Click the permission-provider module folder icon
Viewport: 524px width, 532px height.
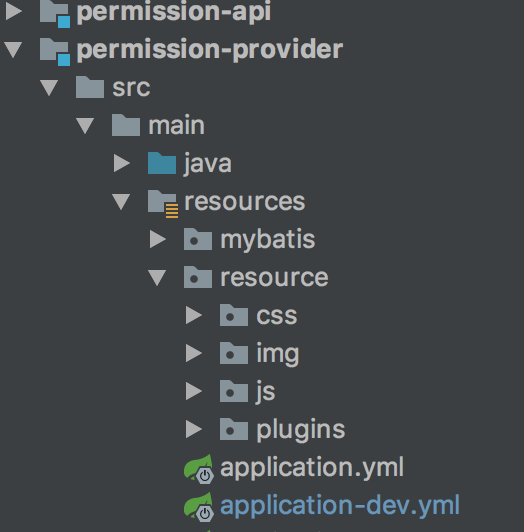point(55,52)
